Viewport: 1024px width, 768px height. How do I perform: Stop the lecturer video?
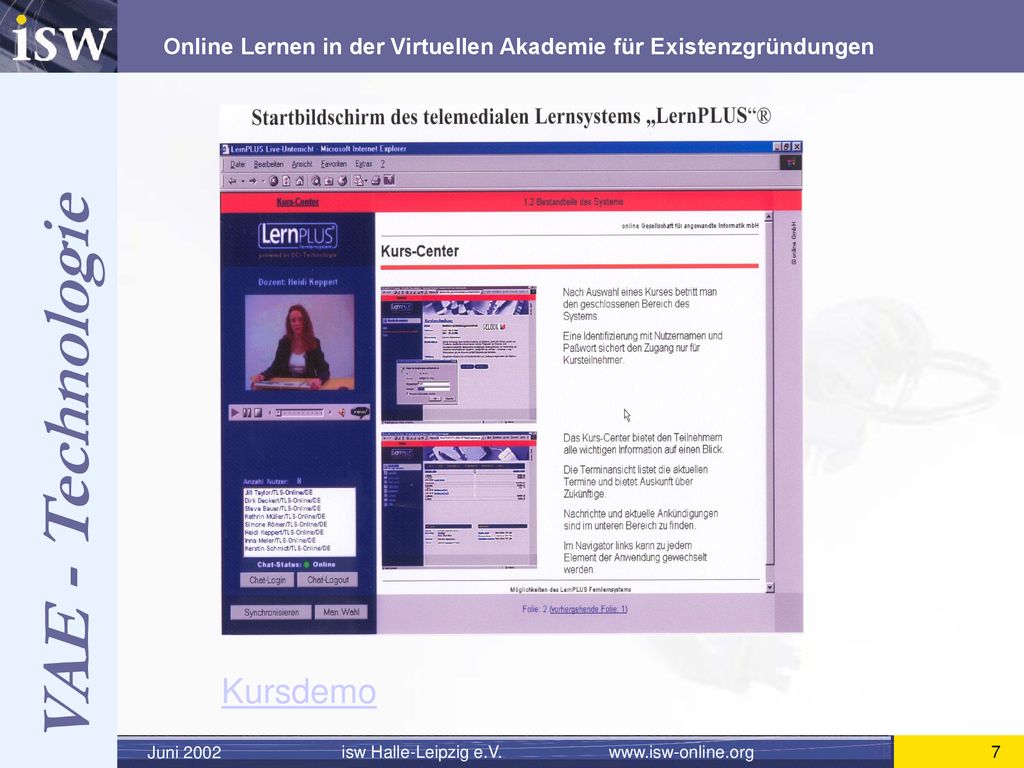[x=258, y=413]
